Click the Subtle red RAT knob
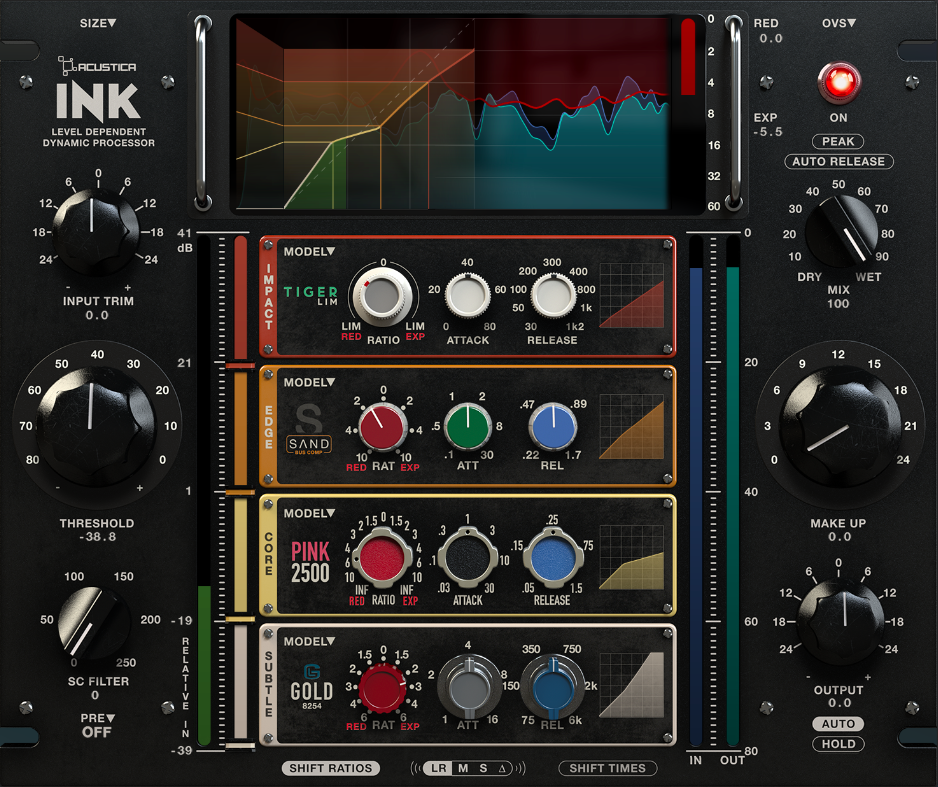The image size is (938, 787). (x=382, y=688)
